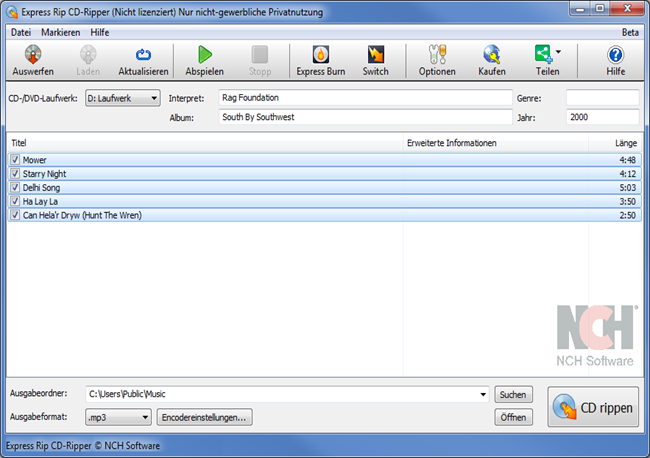Select the Delhi Song track title
This screenshot has width=650, height=458.
click(41, 188)
